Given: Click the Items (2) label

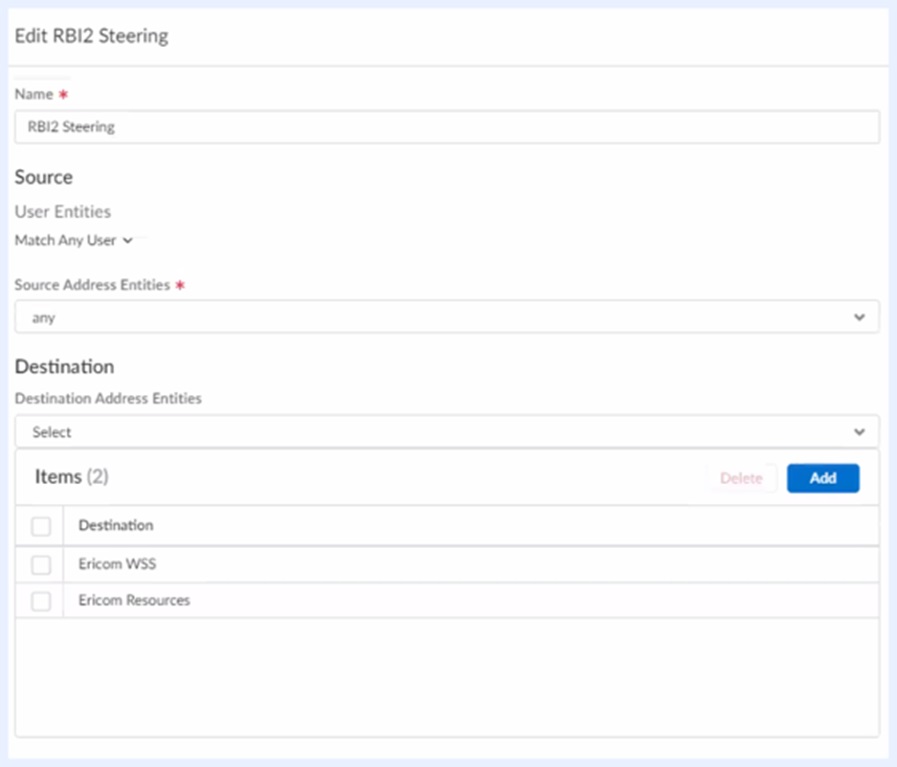Looking at the screenshot, I should pyautogui.click(x=71, y=477).
